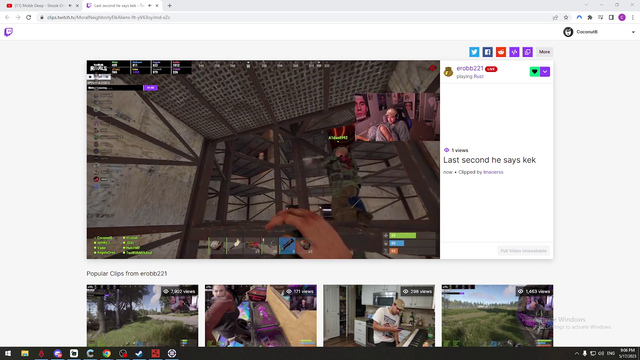Open the popular clip with 298 views
Viewport: 640px width, 360px height.
tap(379, 316)
